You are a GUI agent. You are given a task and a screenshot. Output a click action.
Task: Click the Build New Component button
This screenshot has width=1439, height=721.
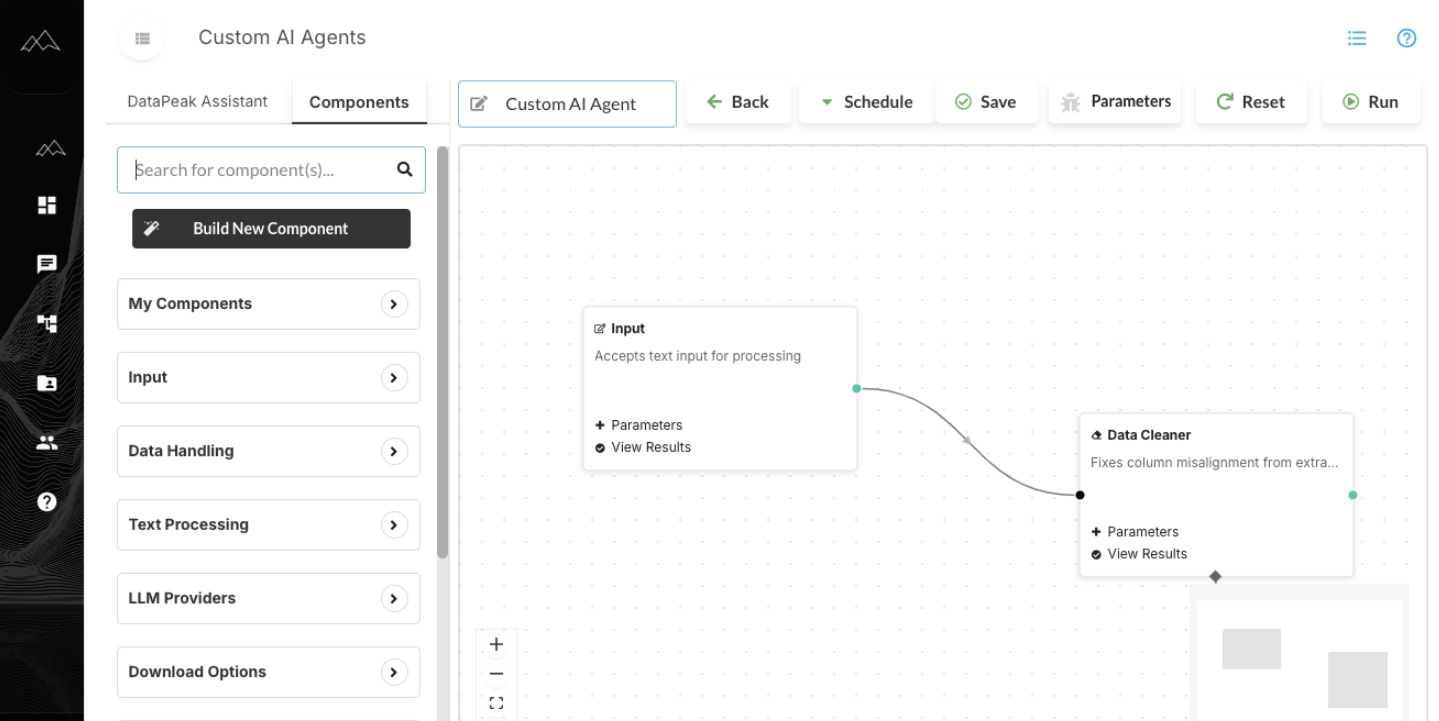click(270, 228)
